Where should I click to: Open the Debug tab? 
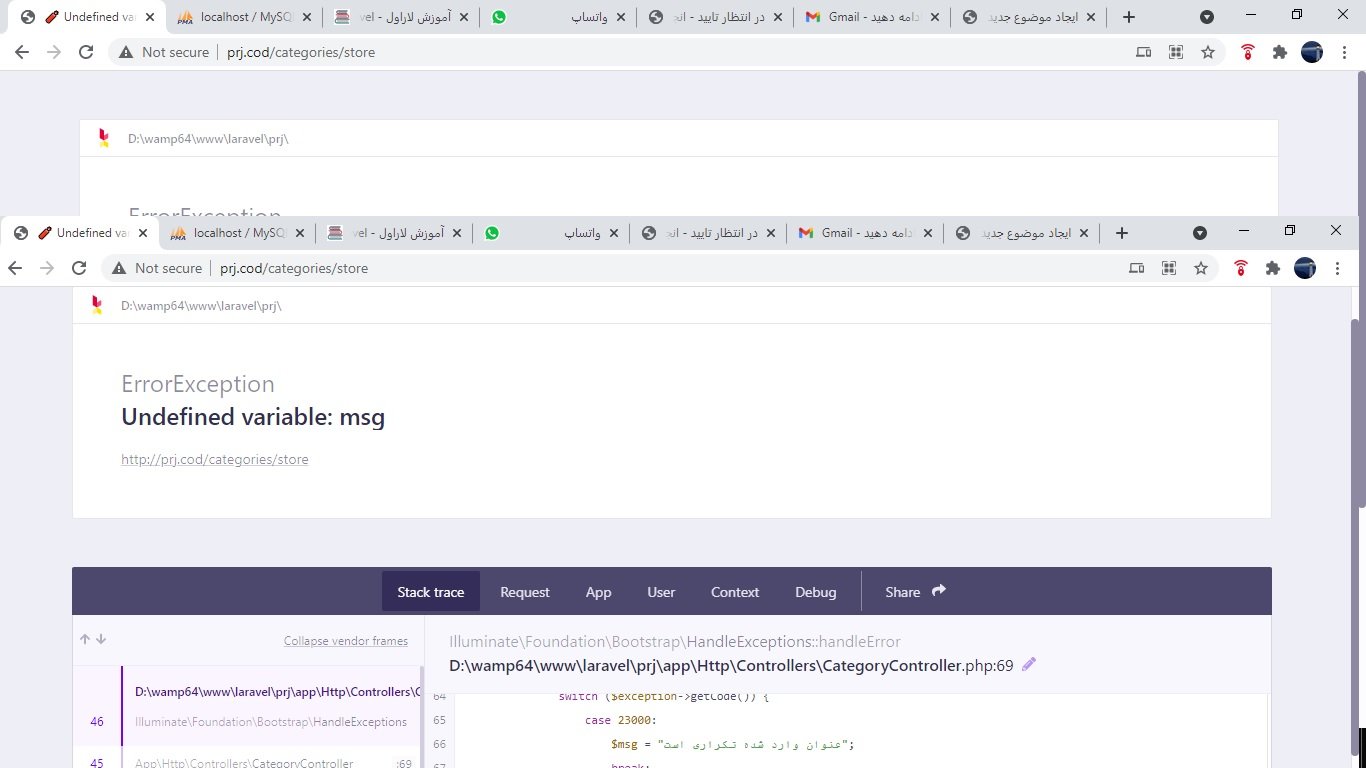(x=816, y=592)
